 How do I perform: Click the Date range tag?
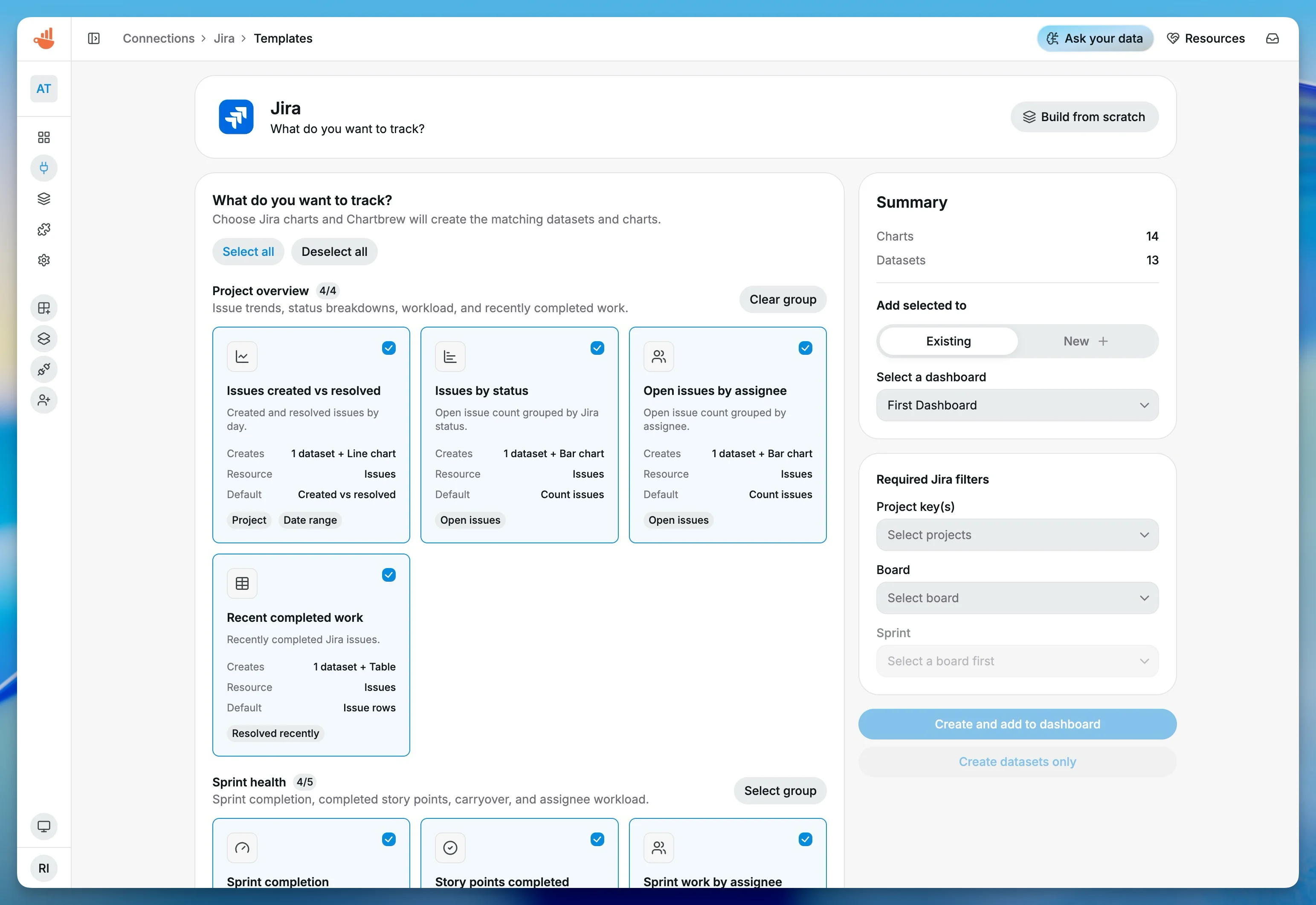pyautogui.click(x=310, y=520)
